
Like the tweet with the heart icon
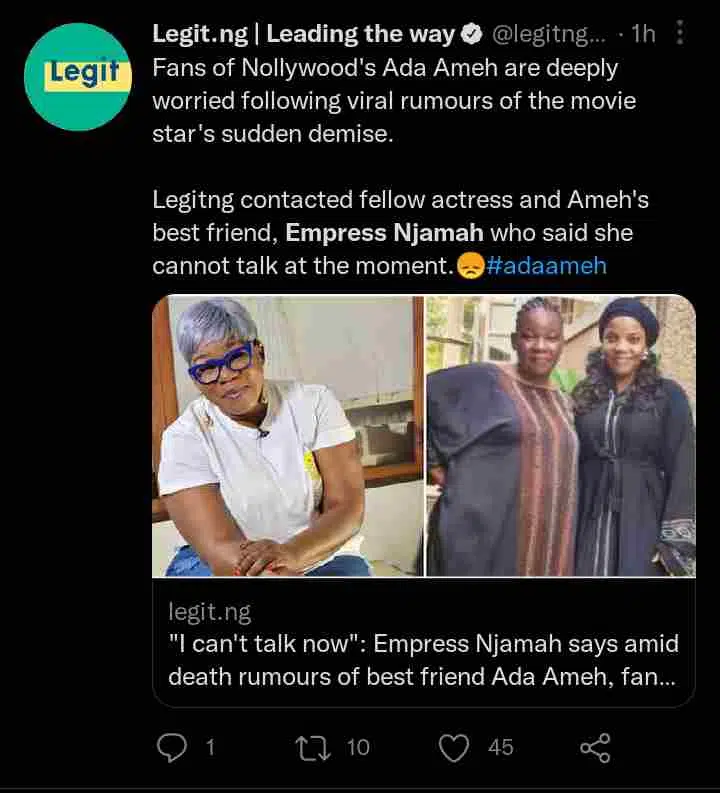pyautogui.click(x=455, y=747)
